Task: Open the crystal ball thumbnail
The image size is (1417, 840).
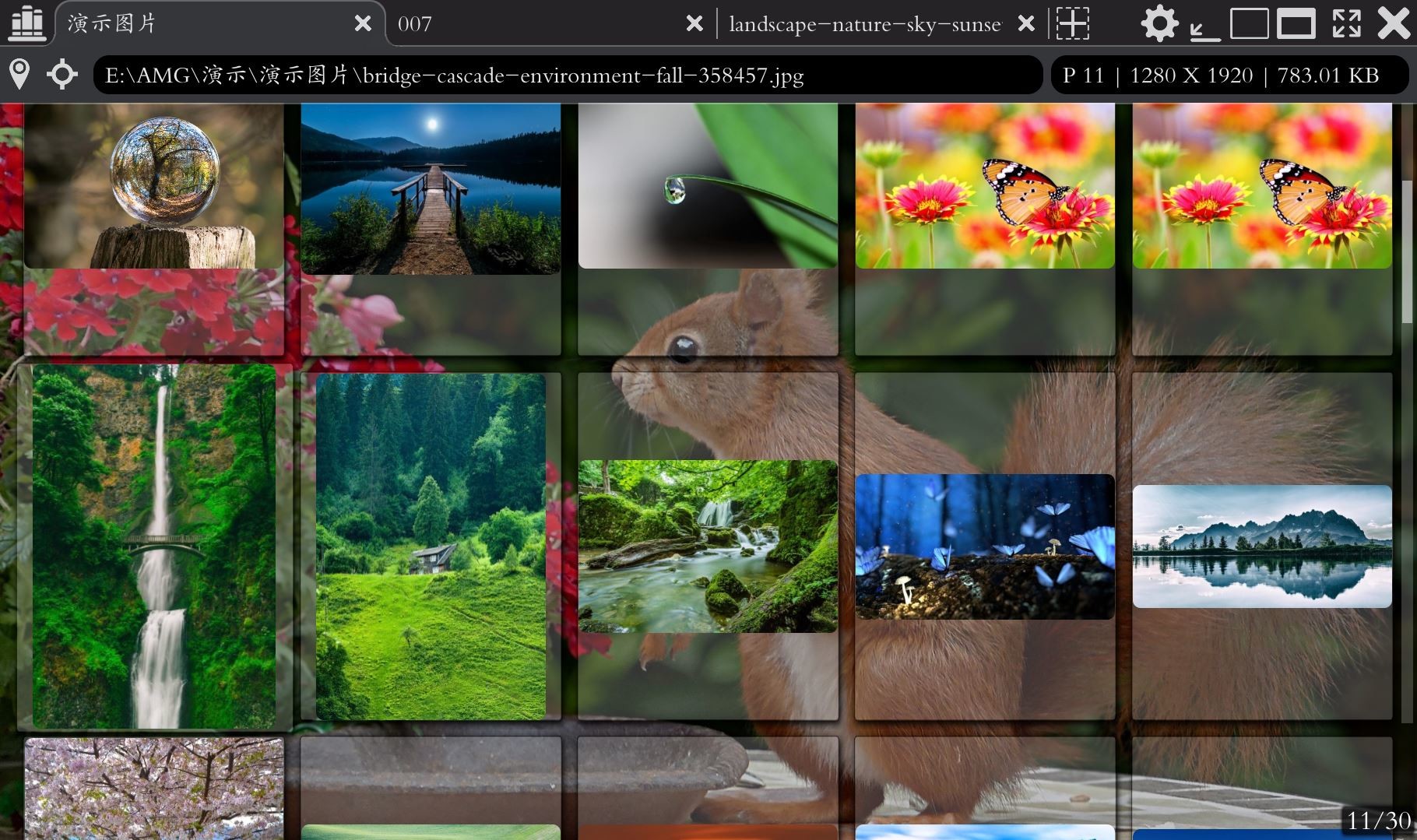Action: tap(153, 187)
